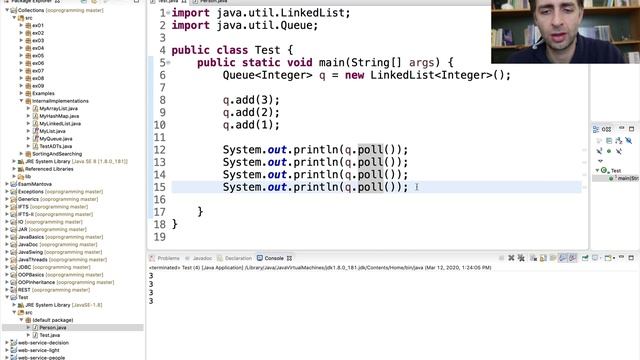640x360 pixels.
Task: Expand the ex05 package
Action: pos(21,56)
